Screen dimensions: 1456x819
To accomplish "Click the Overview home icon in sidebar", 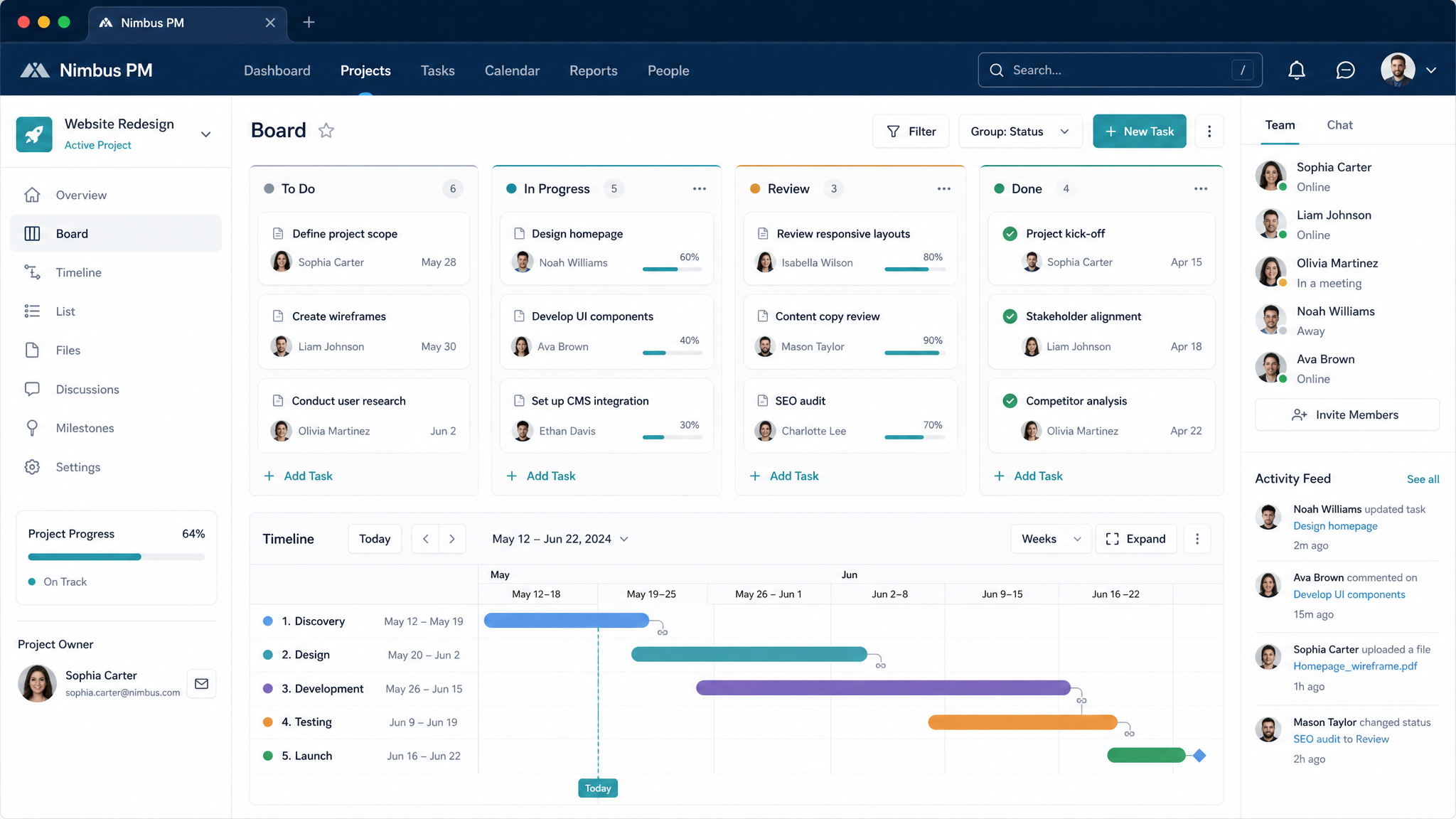I will (x=32, y=195).
